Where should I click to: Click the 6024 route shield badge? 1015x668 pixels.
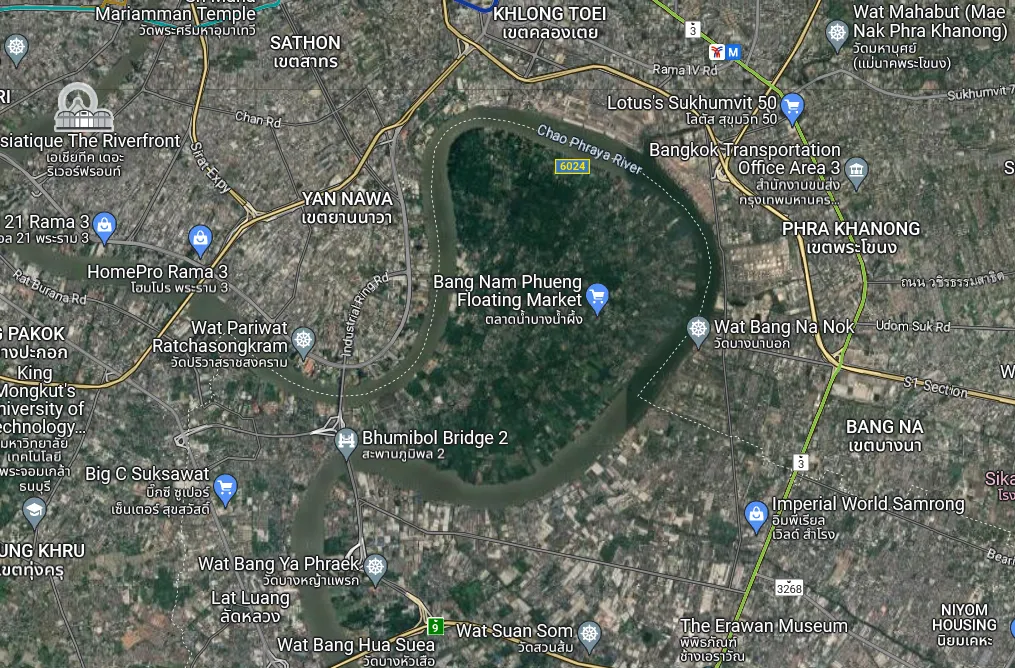point(572,166)
